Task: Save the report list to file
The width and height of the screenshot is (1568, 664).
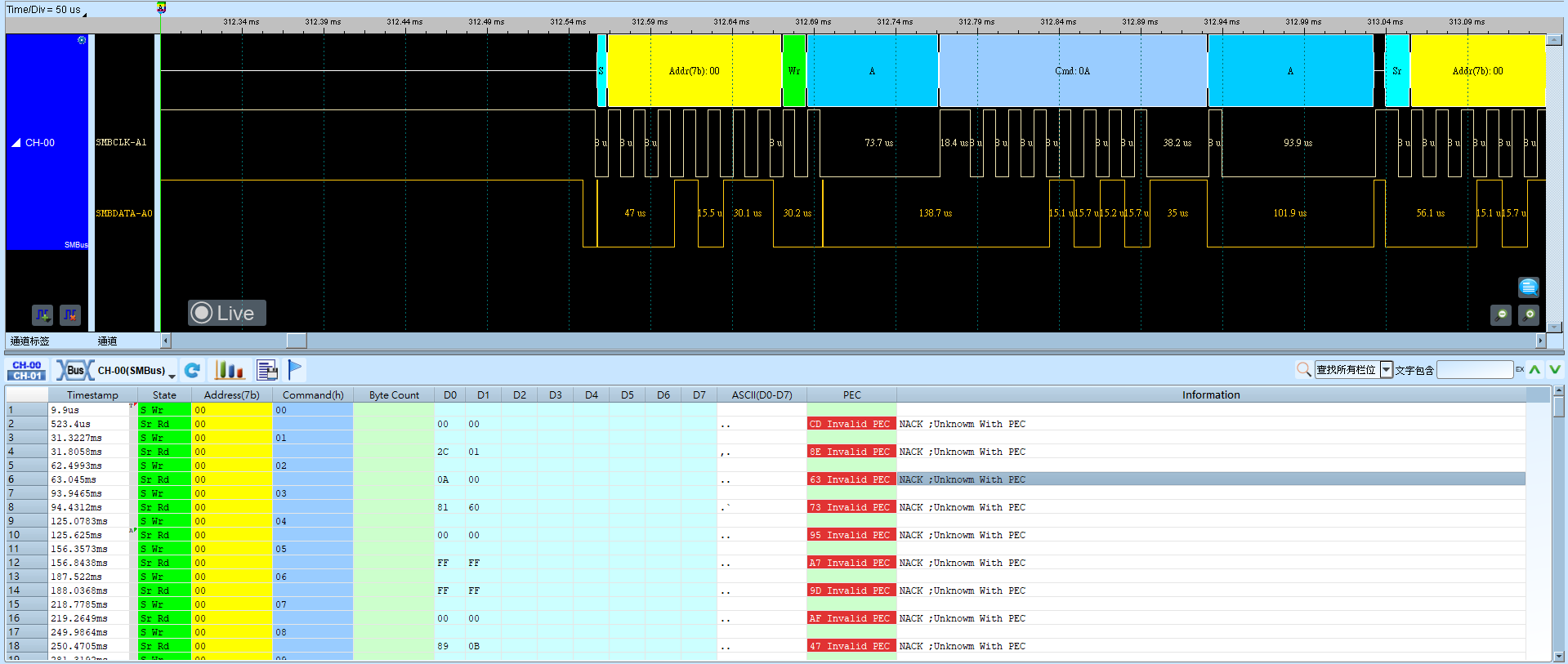Action: point(267,371)
